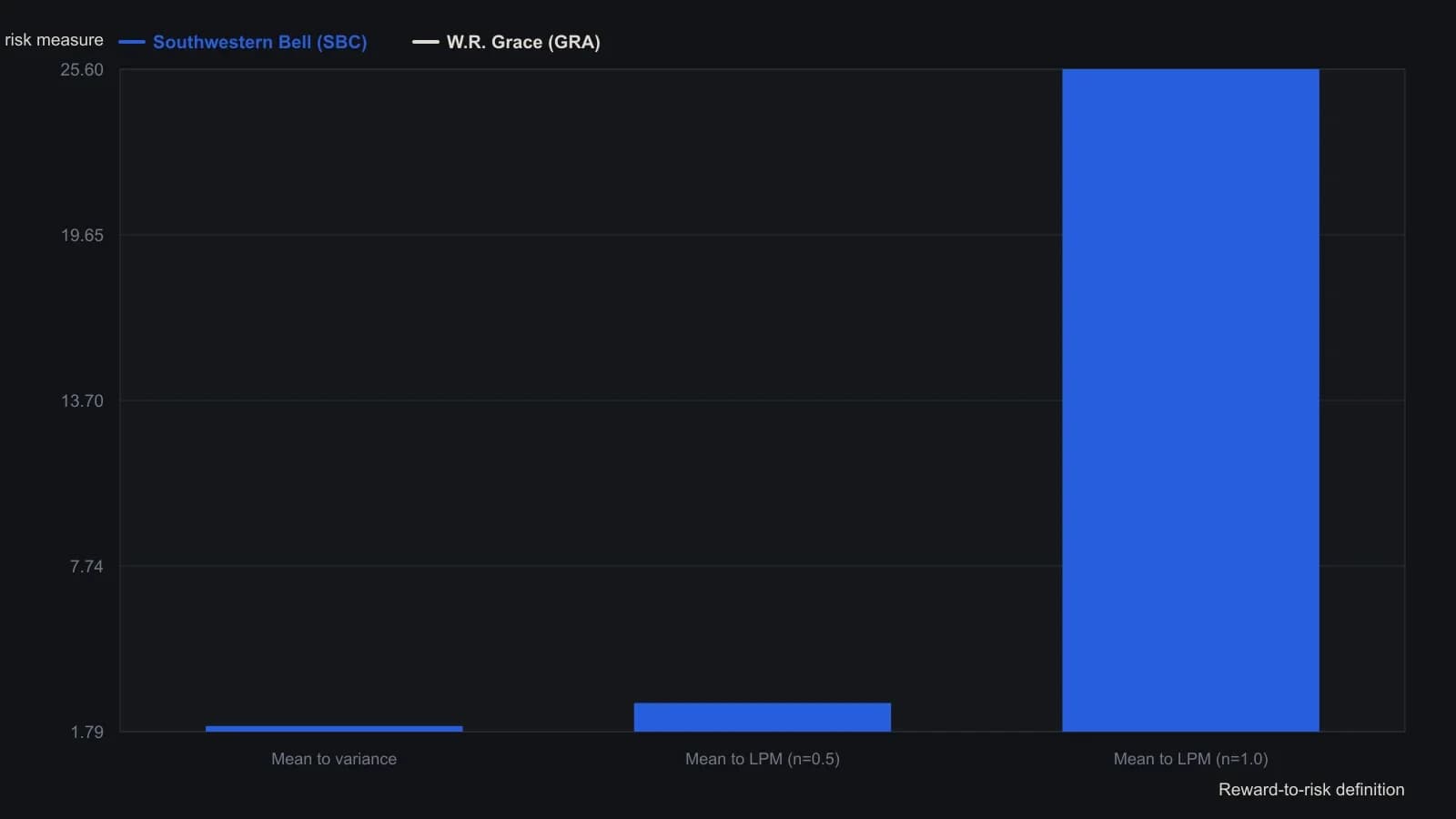Select the Mean to LPM (n=0.5) bar
The image size is (1456, 819).
pos(763,717)
